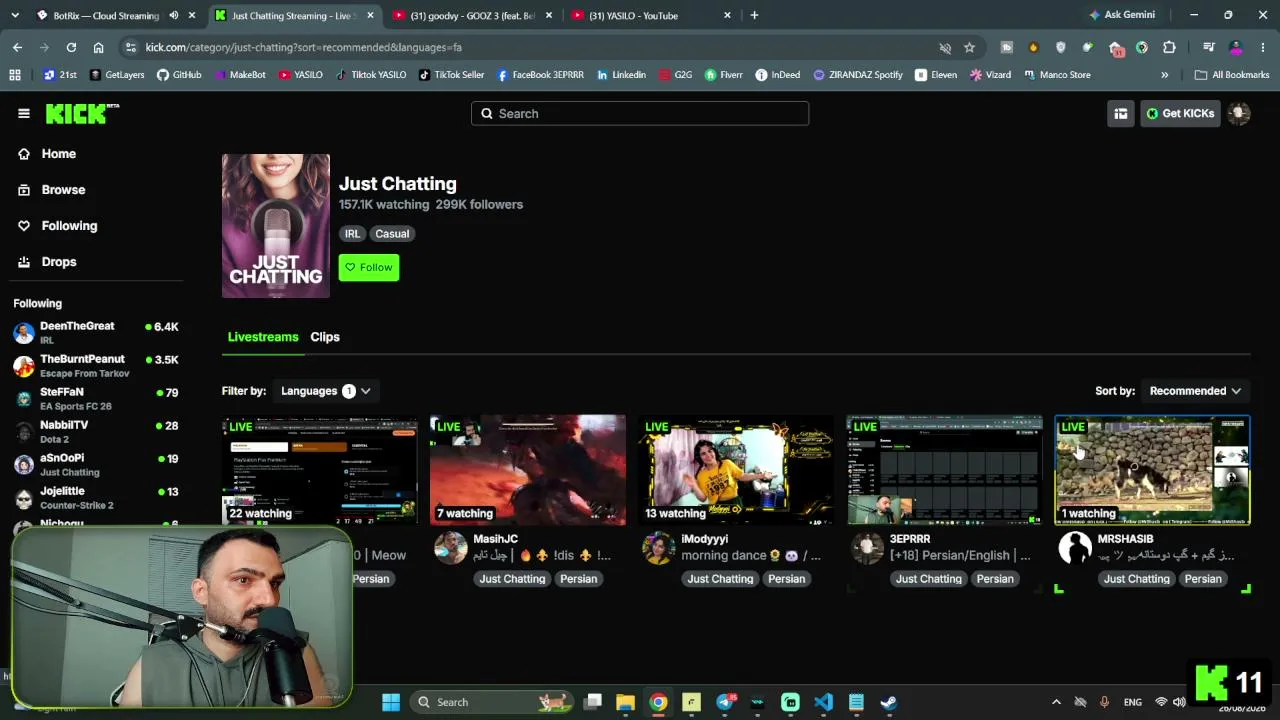Viewport: 1280px width, 720px height.
Task: Click iModyyyi's channel avatar
Action: pyautogui.click(x=659, y=547)
